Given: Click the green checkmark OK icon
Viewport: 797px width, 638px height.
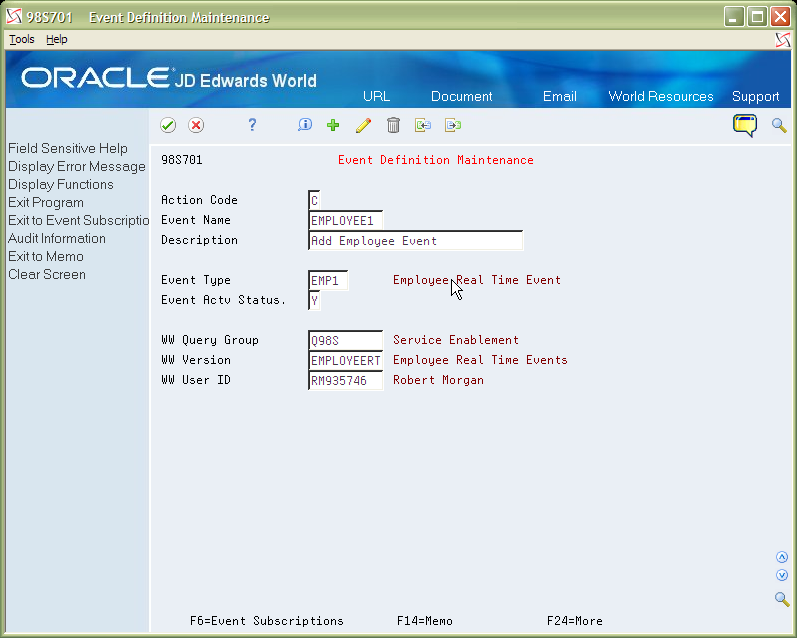Looking at the screenshot, I should (x=168, y=125).
